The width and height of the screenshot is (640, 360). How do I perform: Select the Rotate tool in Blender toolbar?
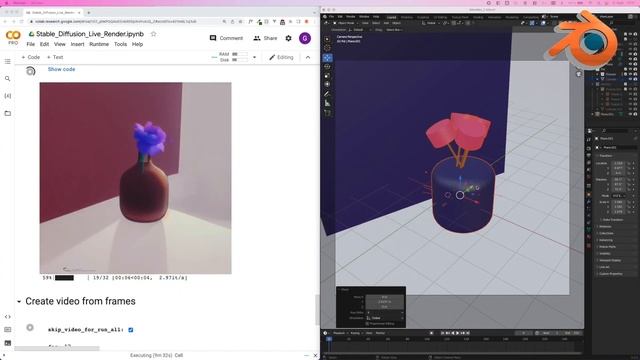coord(327,67)
